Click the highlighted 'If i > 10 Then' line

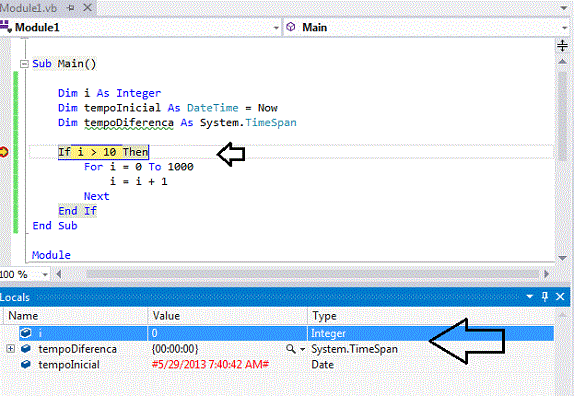(x=103, y=152)
